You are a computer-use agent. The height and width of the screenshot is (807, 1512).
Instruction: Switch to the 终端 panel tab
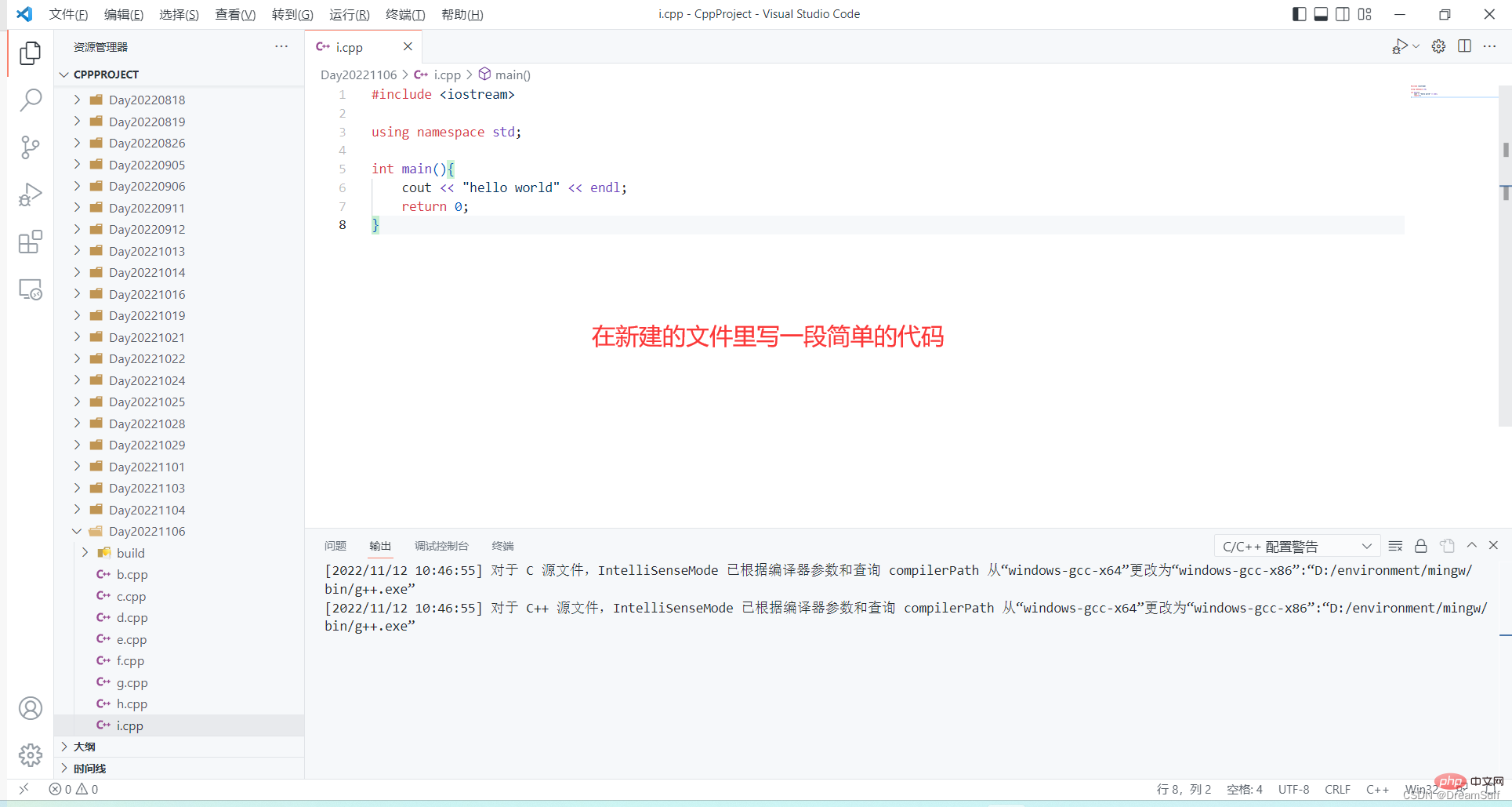(502, 546)
